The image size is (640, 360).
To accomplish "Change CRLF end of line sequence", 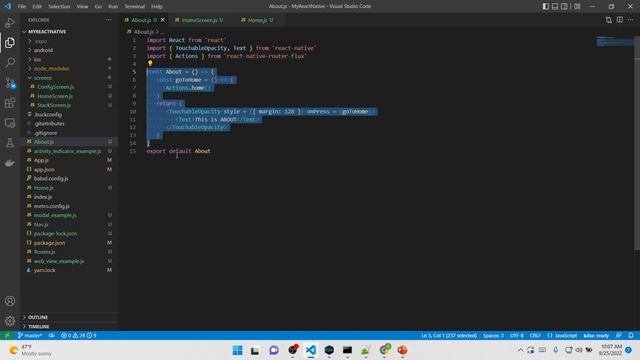I will click(x=535, y=336).
